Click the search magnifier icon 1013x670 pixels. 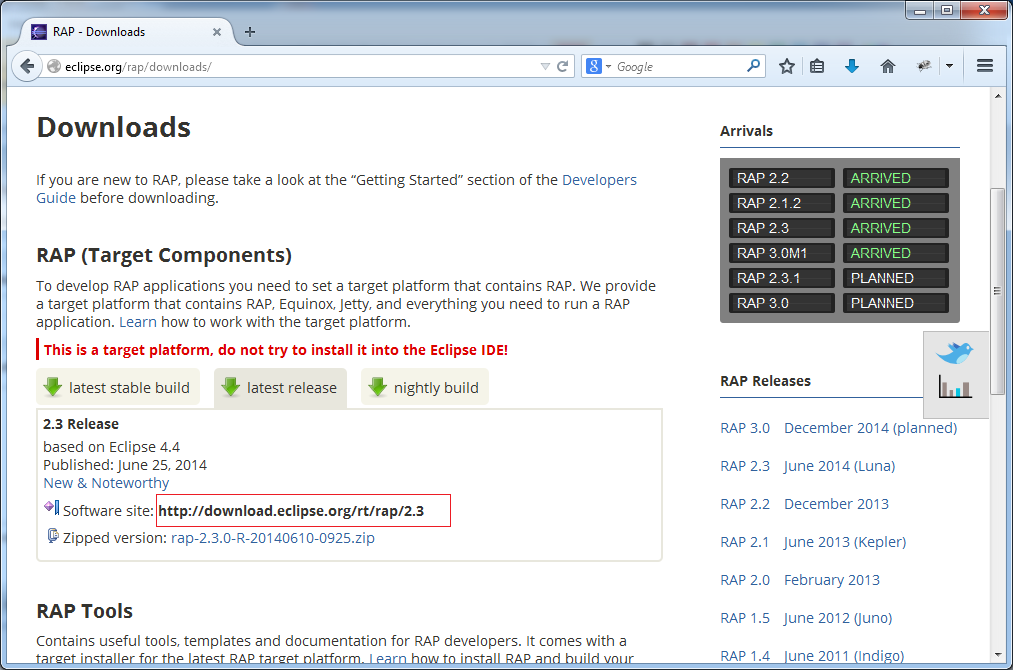pos(753,66)
